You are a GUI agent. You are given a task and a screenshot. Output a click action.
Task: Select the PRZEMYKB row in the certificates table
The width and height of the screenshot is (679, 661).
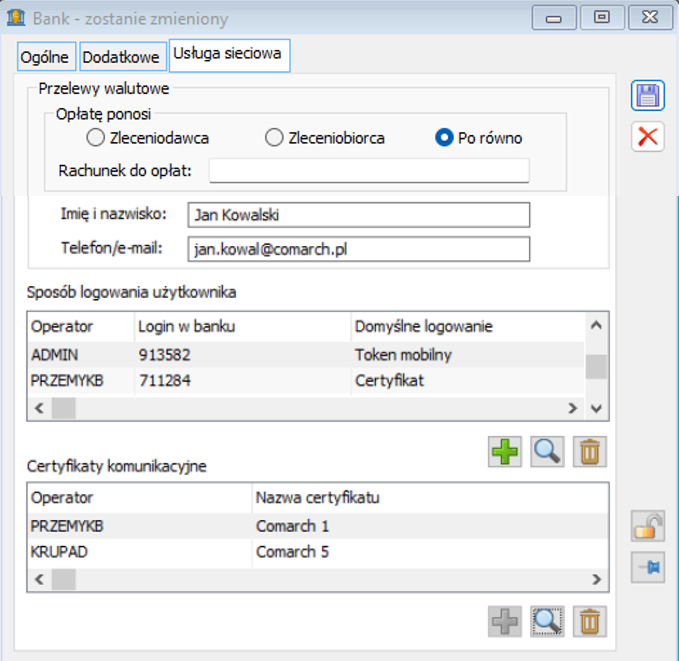point(318,526)
